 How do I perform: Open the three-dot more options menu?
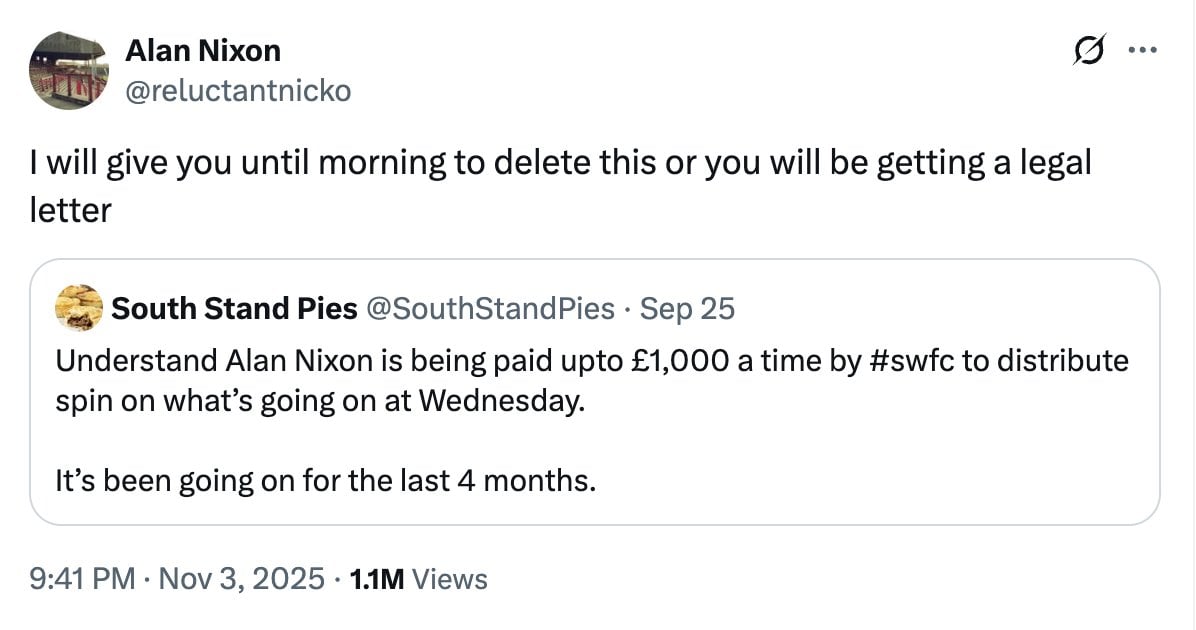point(1141,51)
